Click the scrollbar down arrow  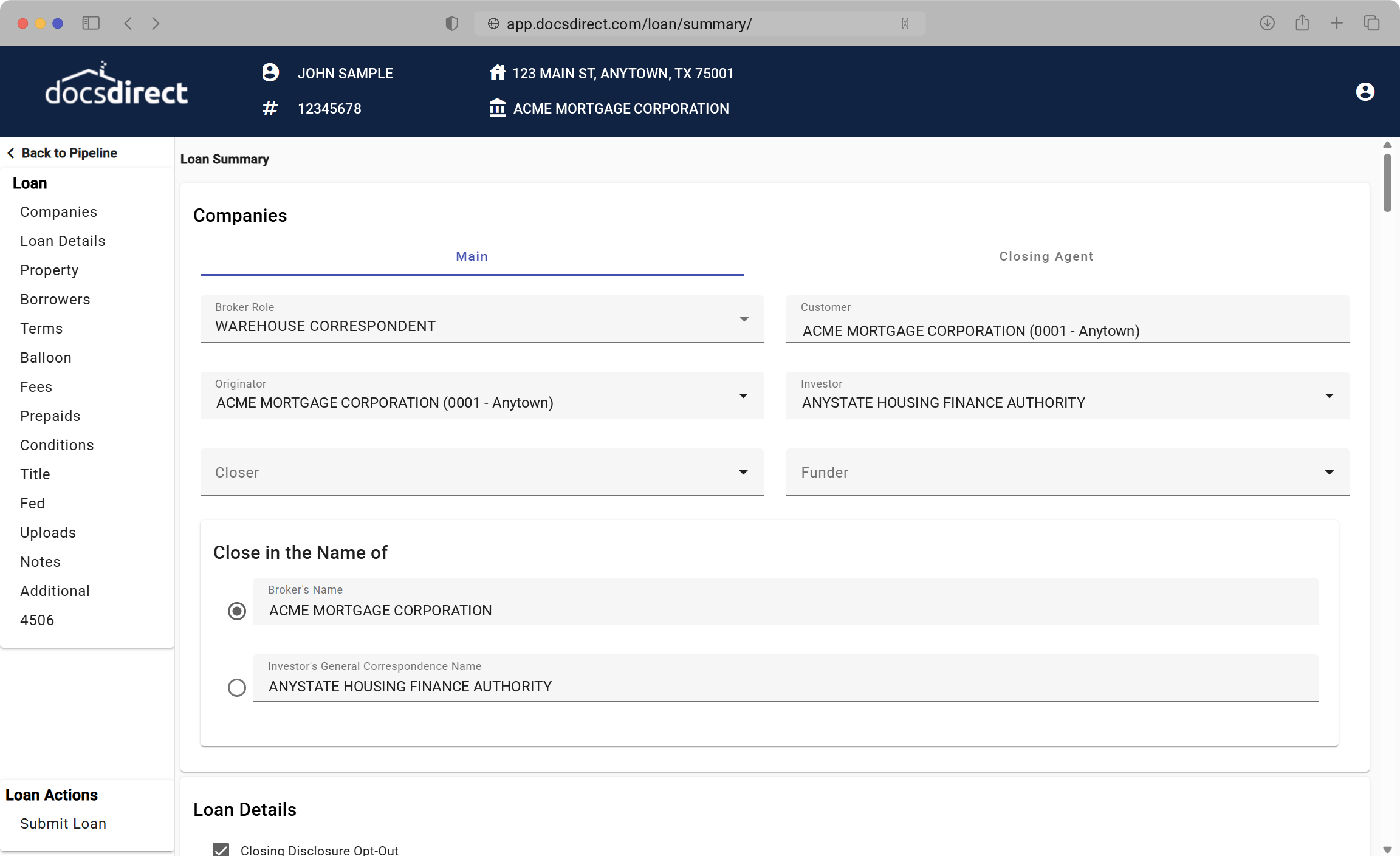(x=1387, y=849)
